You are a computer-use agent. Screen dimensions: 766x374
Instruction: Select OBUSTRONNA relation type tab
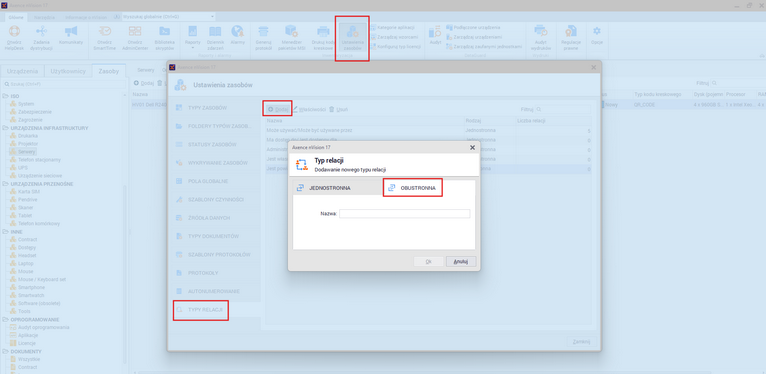coord(413,187)
